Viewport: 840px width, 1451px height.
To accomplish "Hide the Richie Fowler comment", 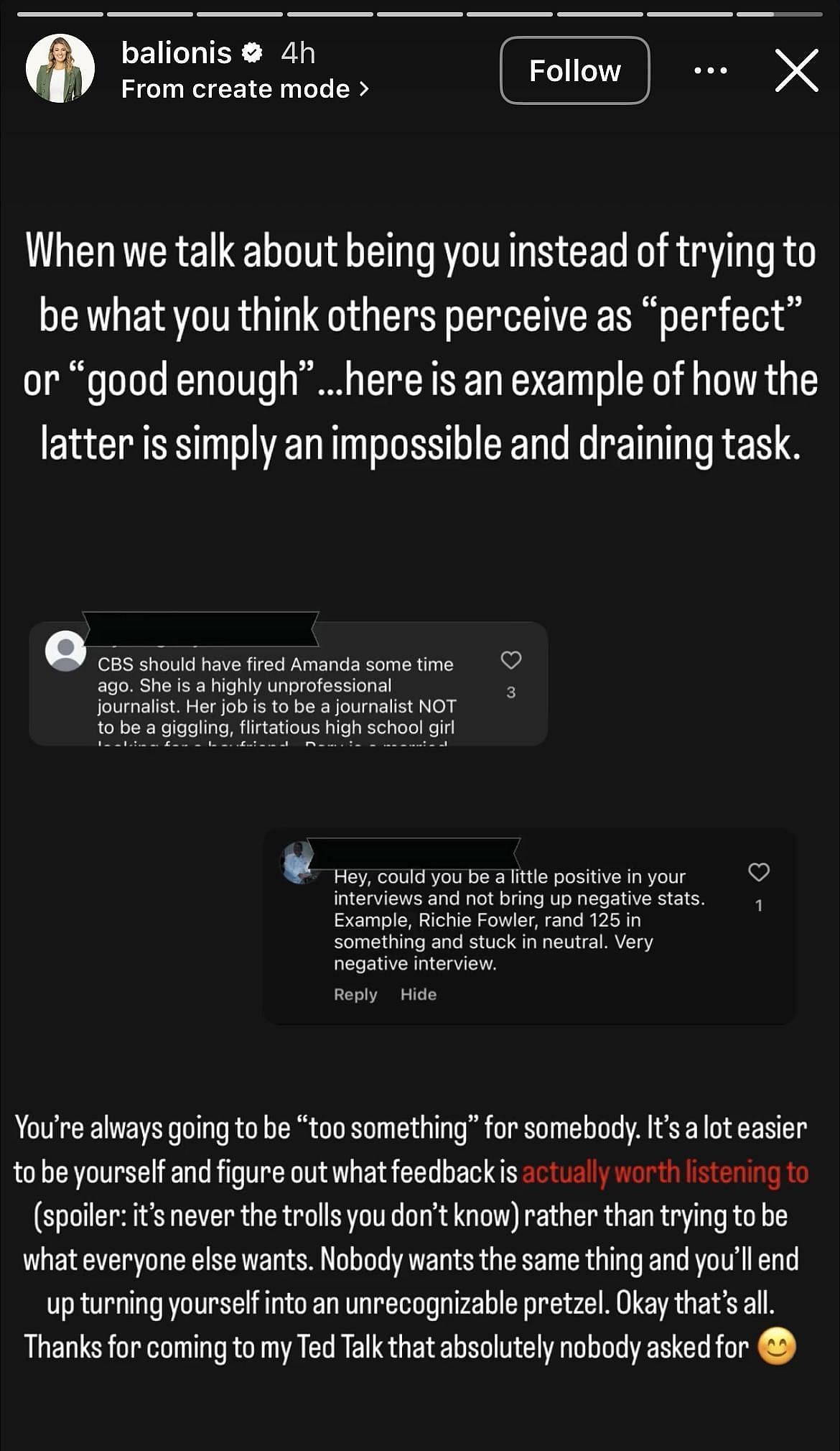I will point(419,994).
